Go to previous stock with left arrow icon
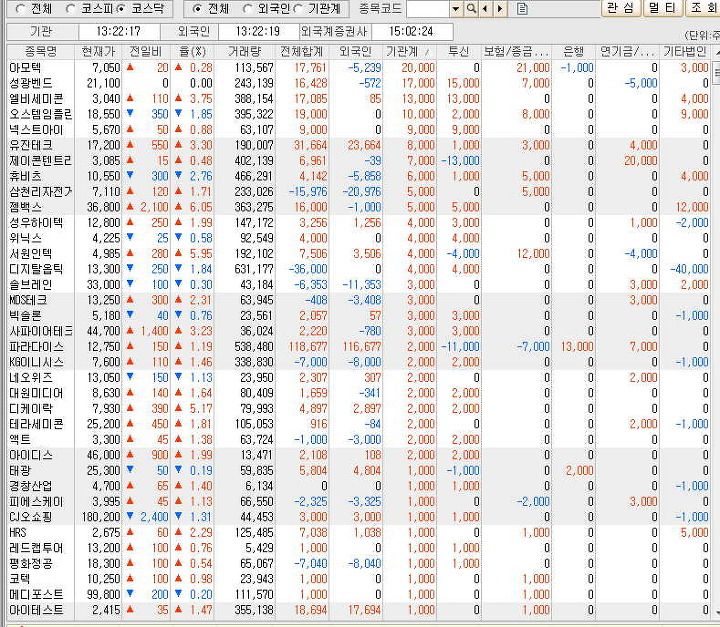Screen dimensions: 720x627 point(485,8)
